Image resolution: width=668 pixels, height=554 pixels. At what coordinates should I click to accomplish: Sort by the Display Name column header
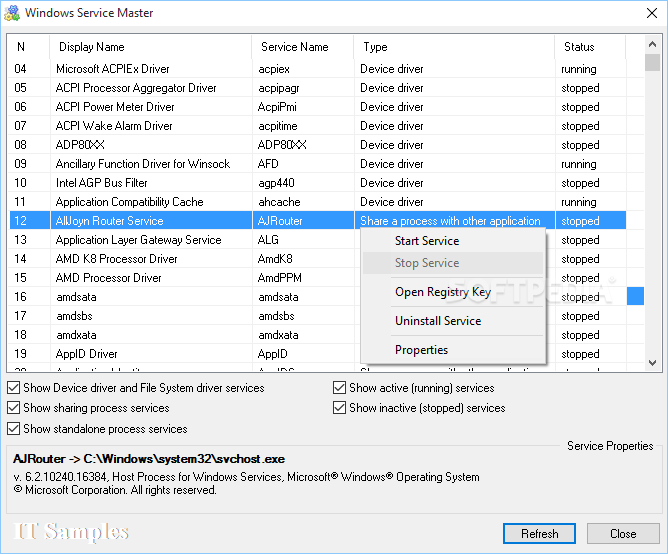[150, 47]
